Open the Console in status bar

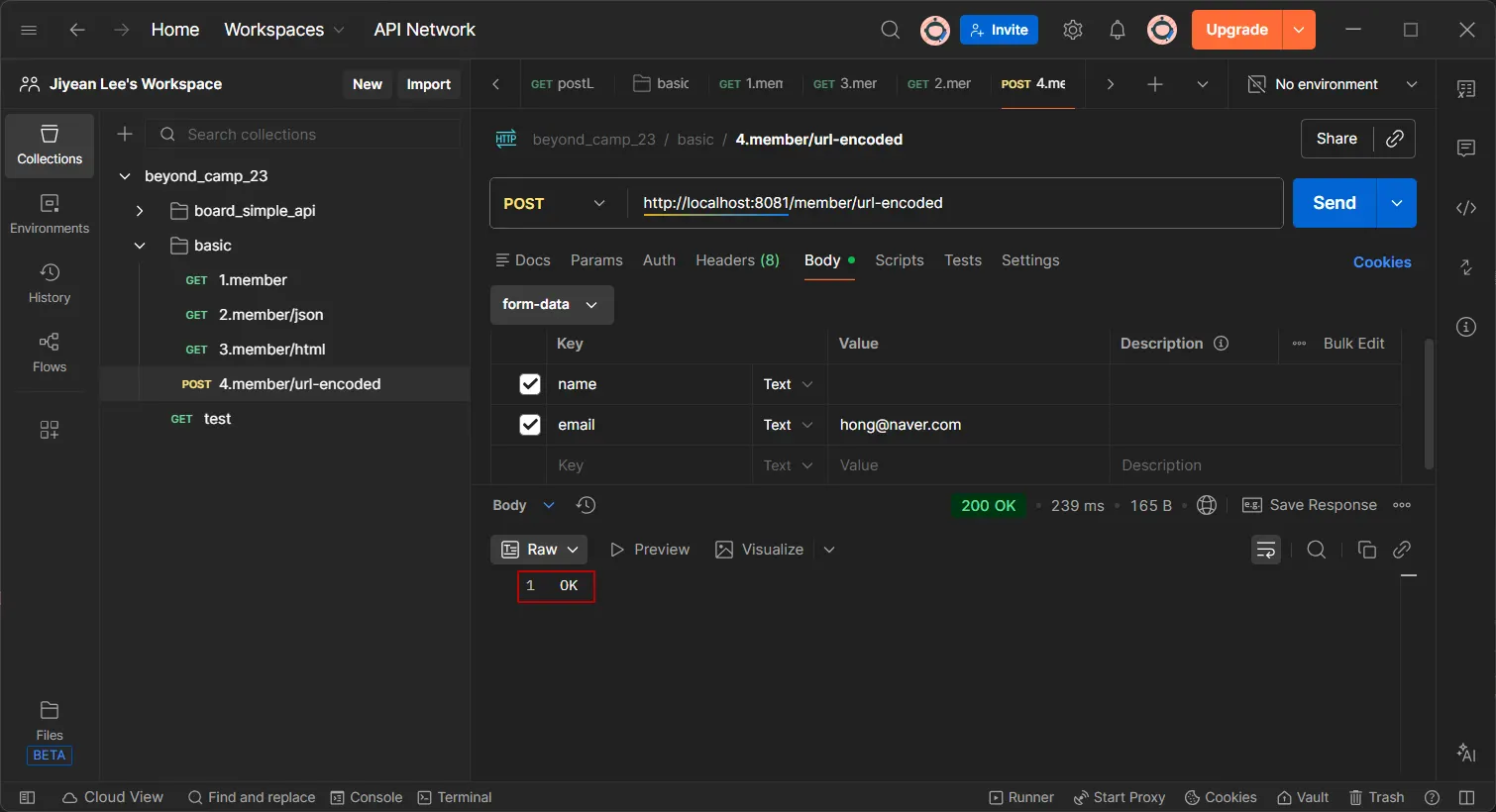pyautogui.click(x=367, y=797)
